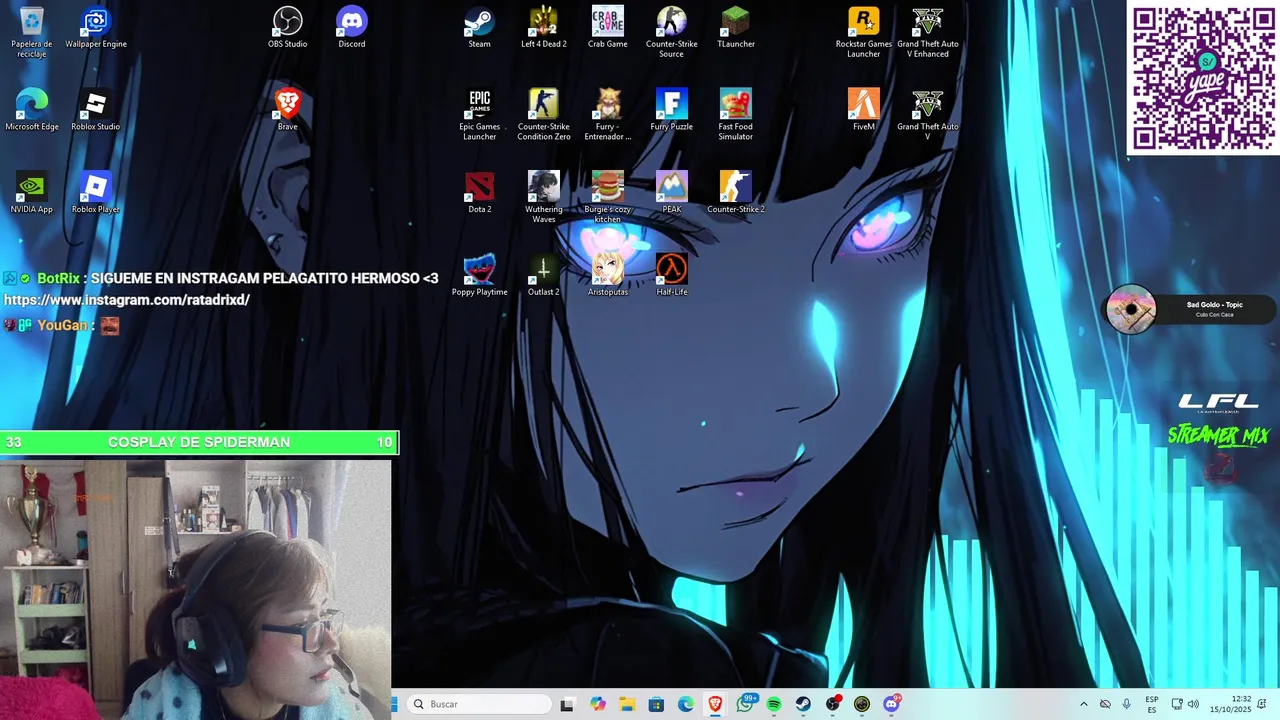Screen dimensions: 1280x720
Task: Select the Roblox Studio shortcut
Action: 96,110
